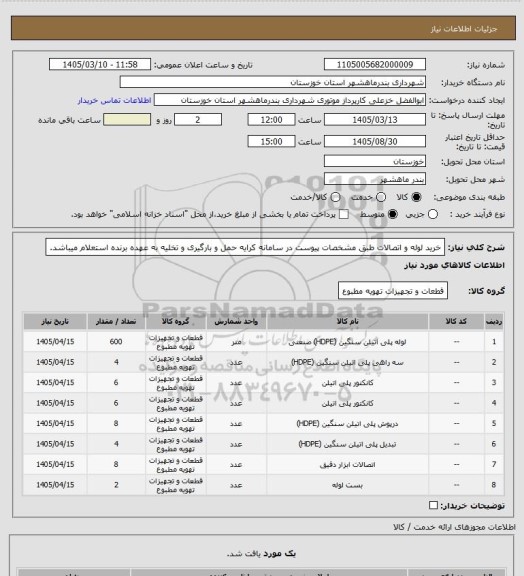Toggle the توضیحات خریدار checkbox
The width and height of the screenshot is (524, 576).
pyautogui.click(x=433, y=505)
